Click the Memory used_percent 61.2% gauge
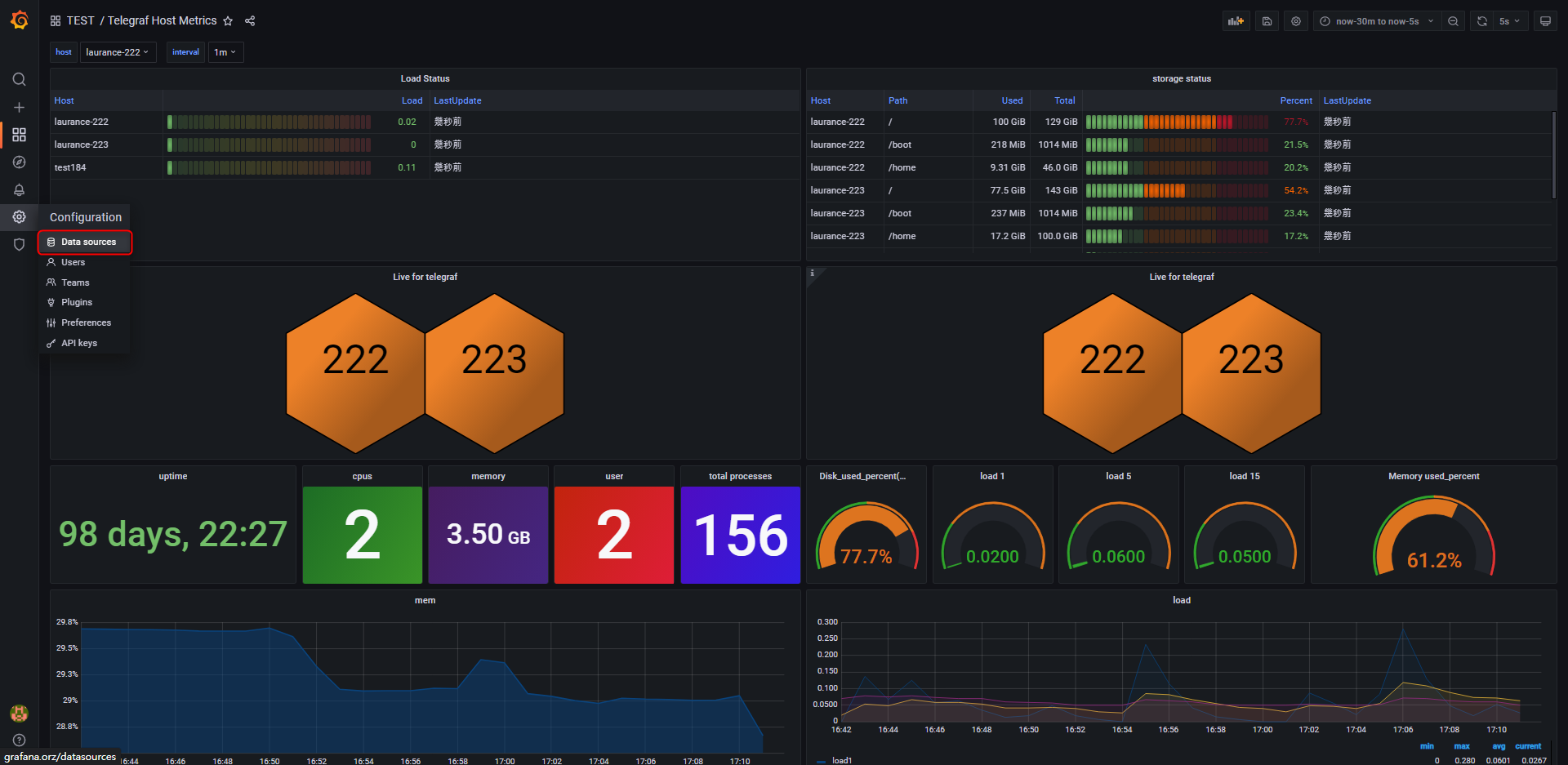 coord(1433,535)
